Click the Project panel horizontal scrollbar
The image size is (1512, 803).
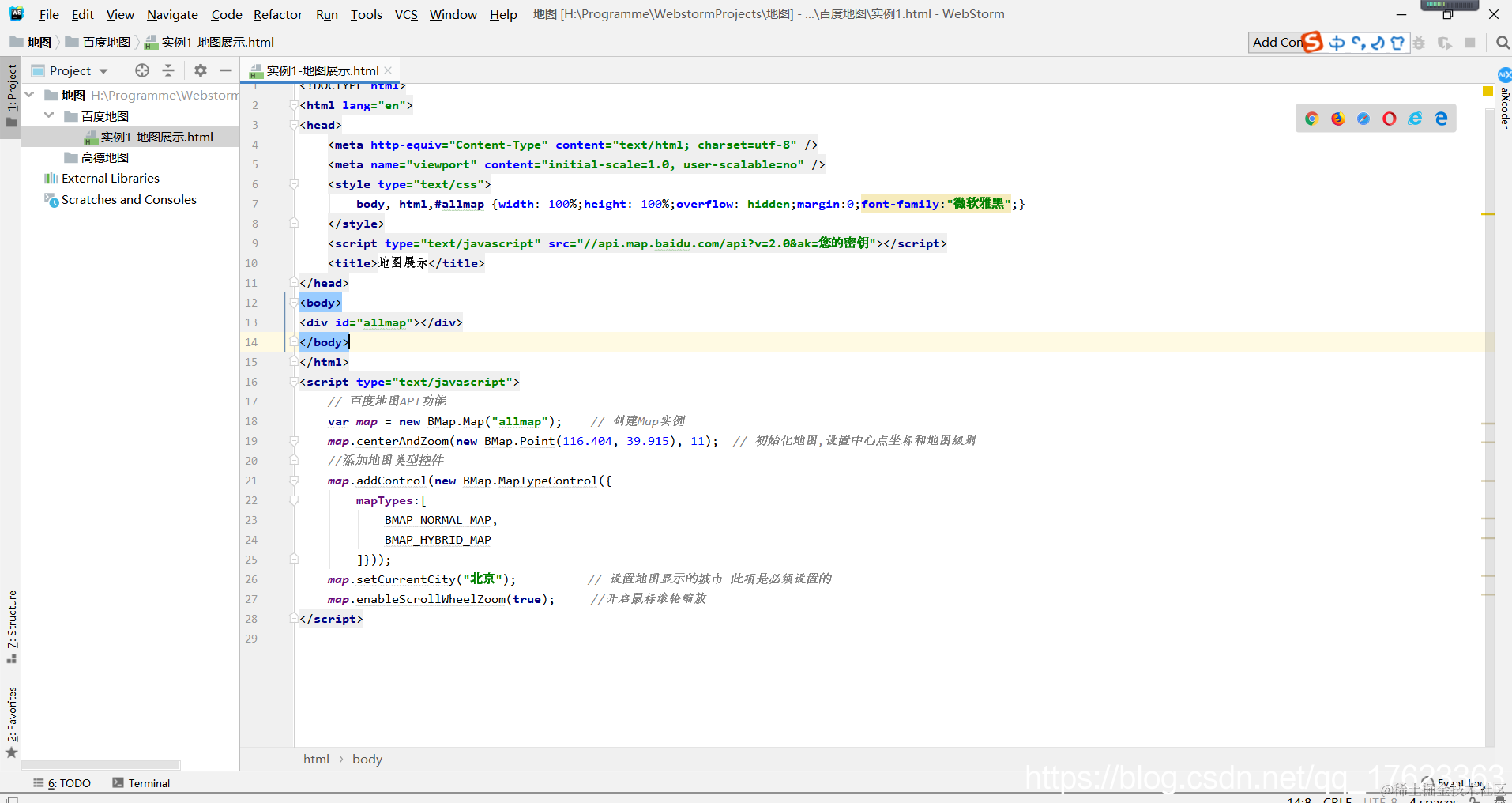click(x=101, y=765)
